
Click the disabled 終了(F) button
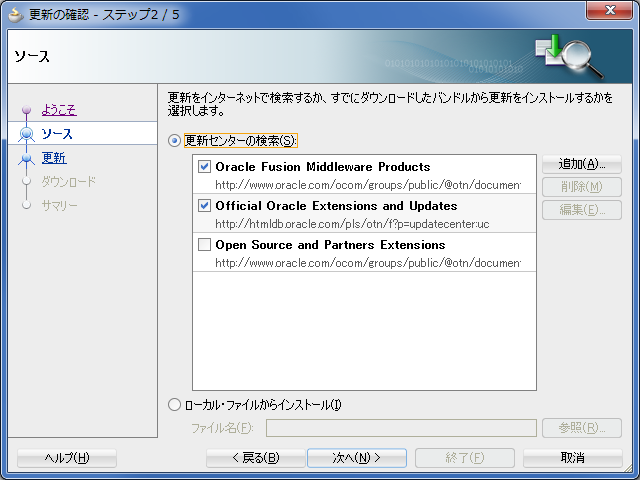coord(464,458)
